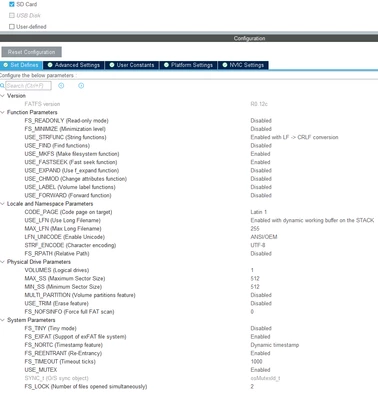Change MIN_SS minimum sector size value

(x=255, y=287)
